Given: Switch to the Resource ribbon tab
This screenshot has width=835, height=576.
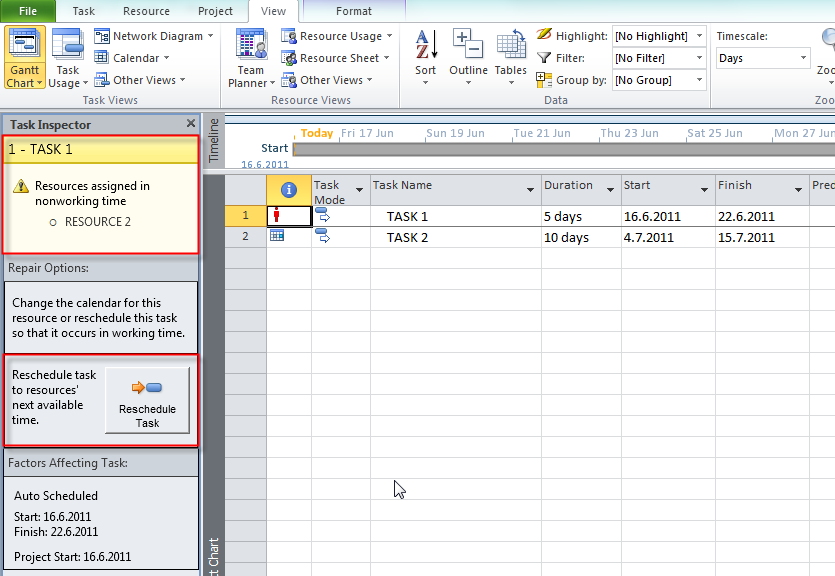Looking at the screenshot, I should coord(146,11).
